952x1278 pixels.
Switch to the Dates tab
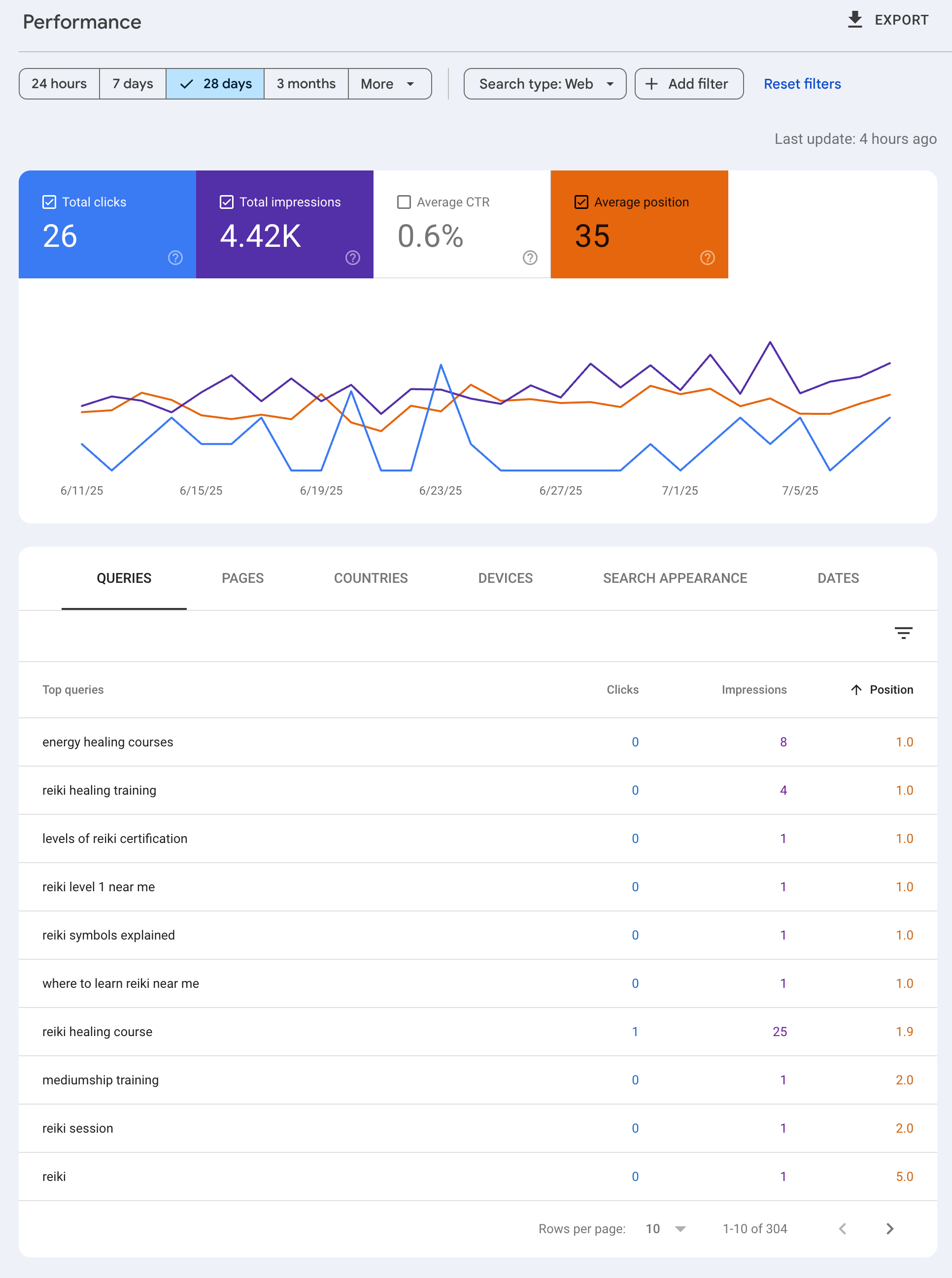pyautogui.click(x=839, y=578)
